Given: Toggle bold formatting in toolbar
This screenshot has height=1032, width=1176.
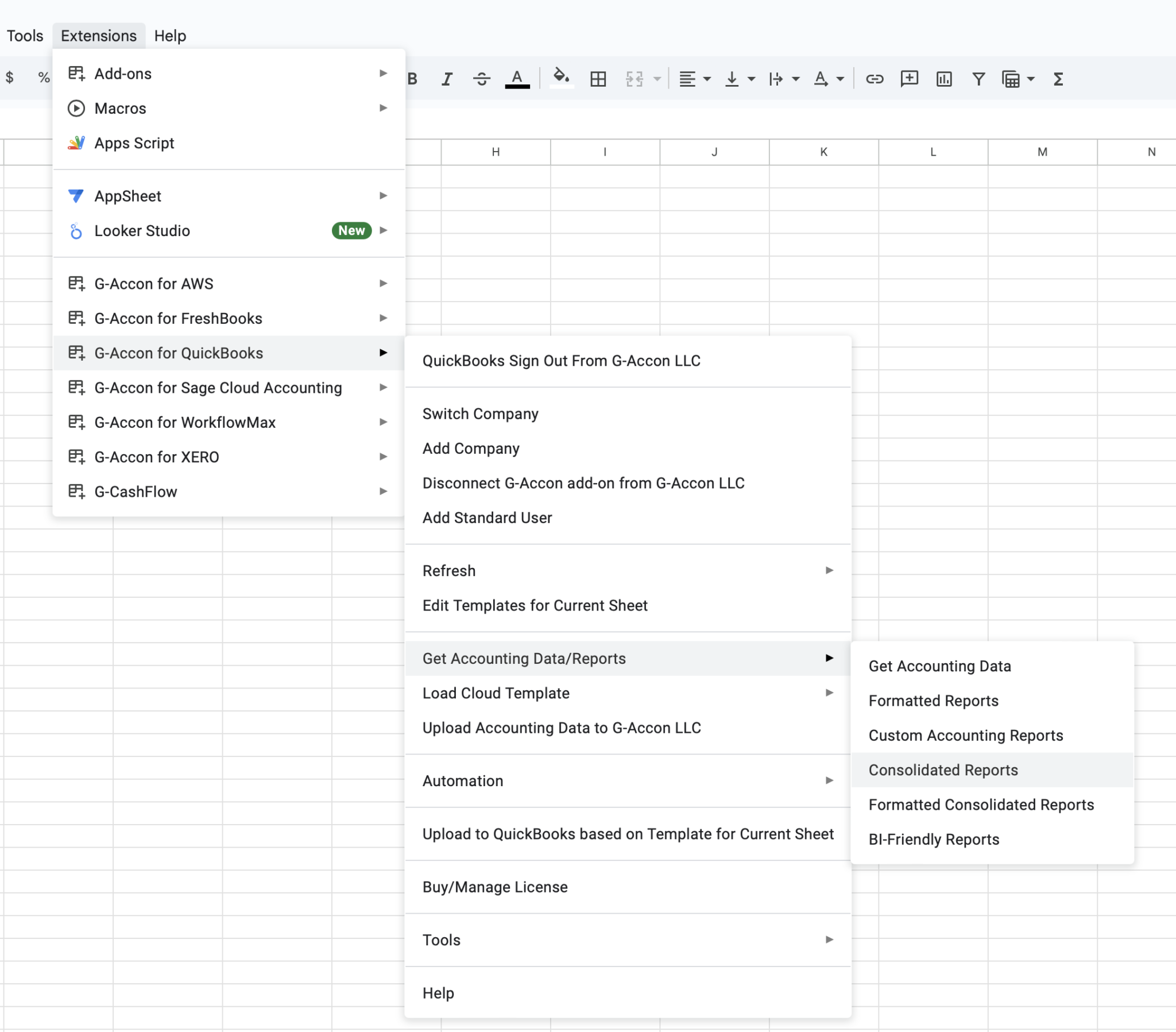Looking at the screenshot, I should tap(412, 79).
